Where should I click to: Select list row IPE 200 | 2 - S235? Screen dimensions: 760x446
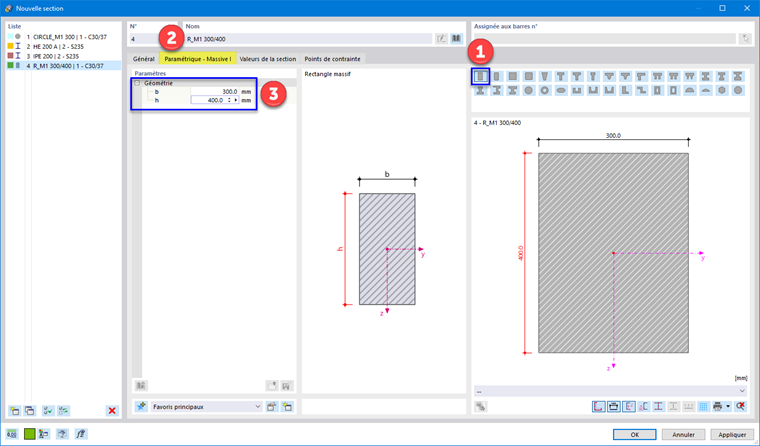[x=63, y=56]
